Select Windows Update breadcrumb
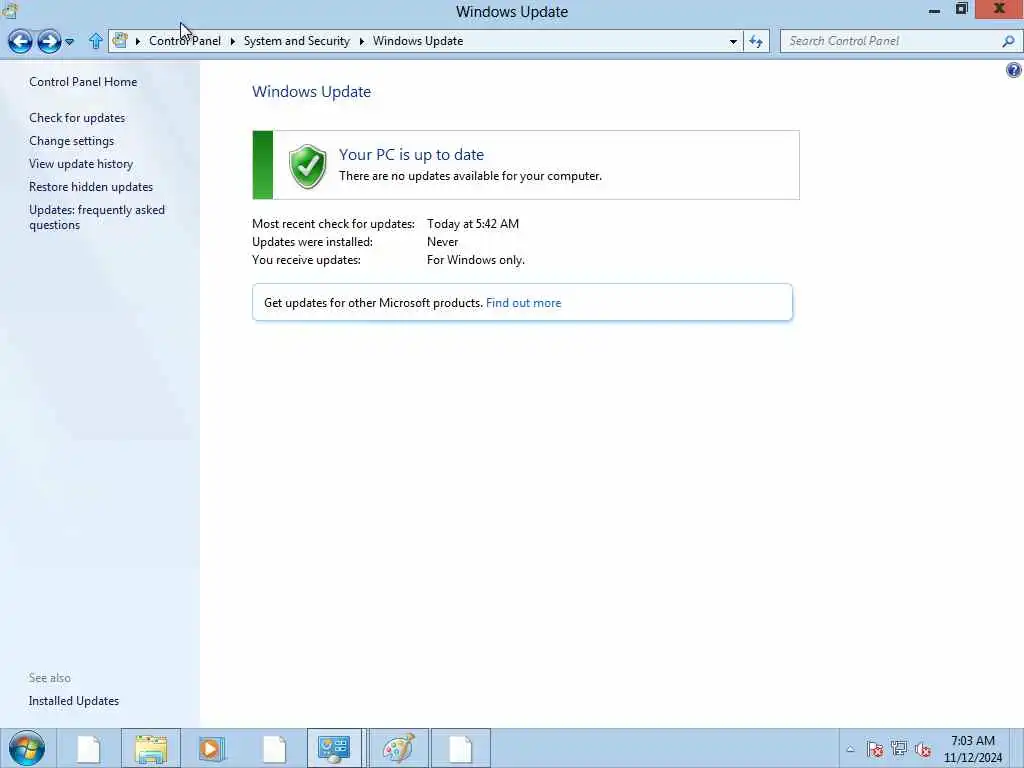Image resolution: width=1024 pixels, height=768 pixels. pos(418,40)
